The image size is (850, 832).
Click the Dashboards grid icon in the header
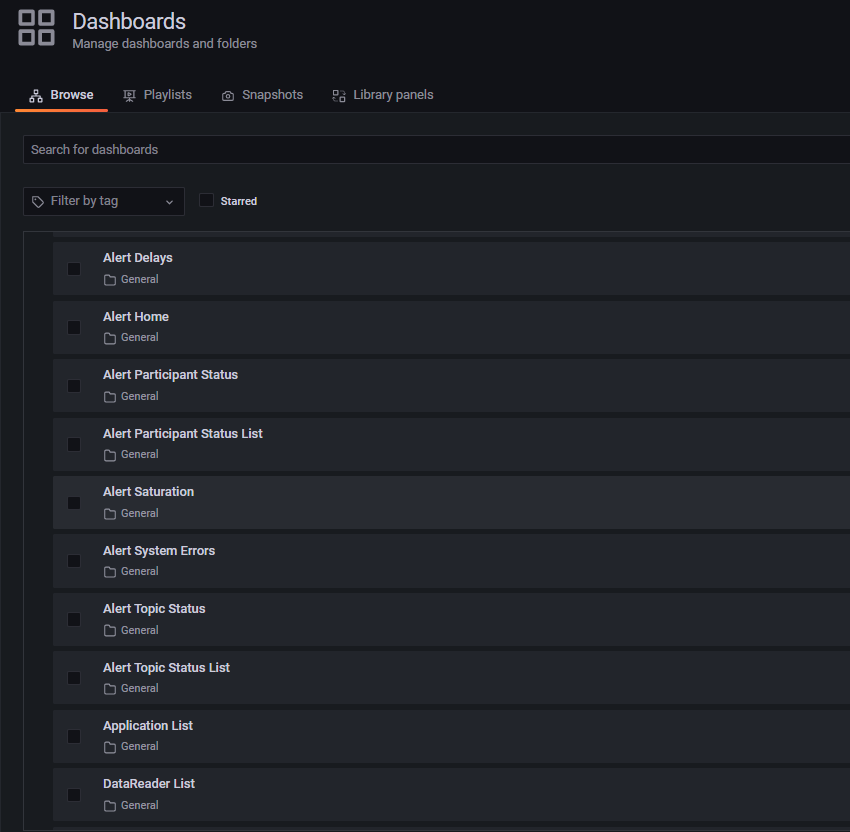coord(35,28)
